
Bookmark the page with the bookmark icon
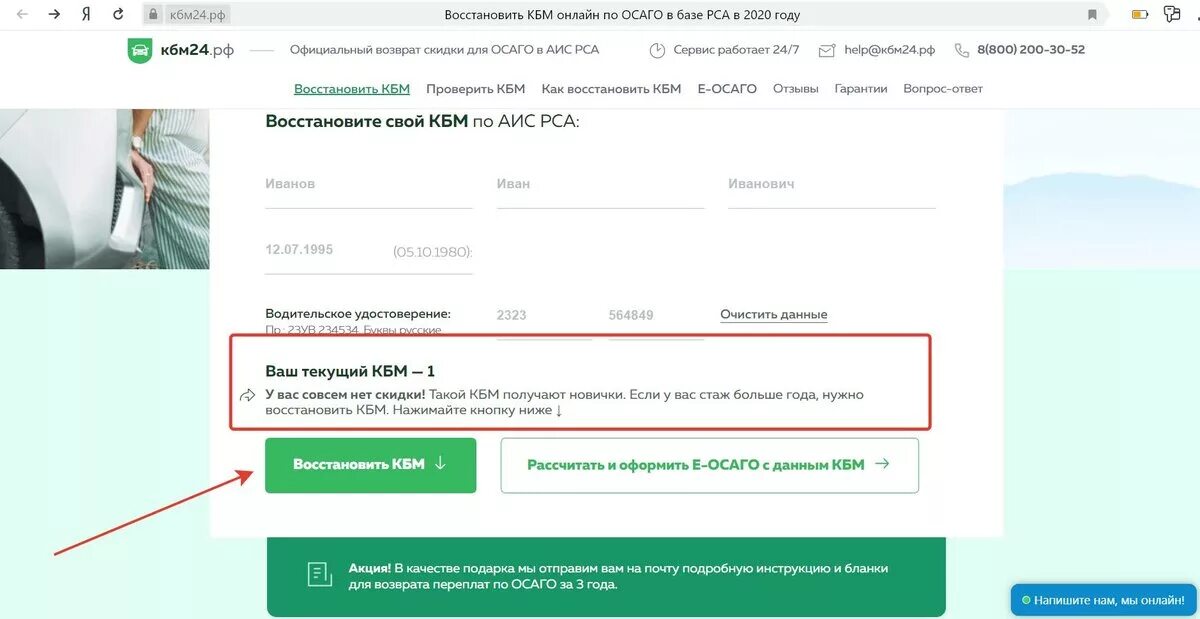[x=1092, y=15]
